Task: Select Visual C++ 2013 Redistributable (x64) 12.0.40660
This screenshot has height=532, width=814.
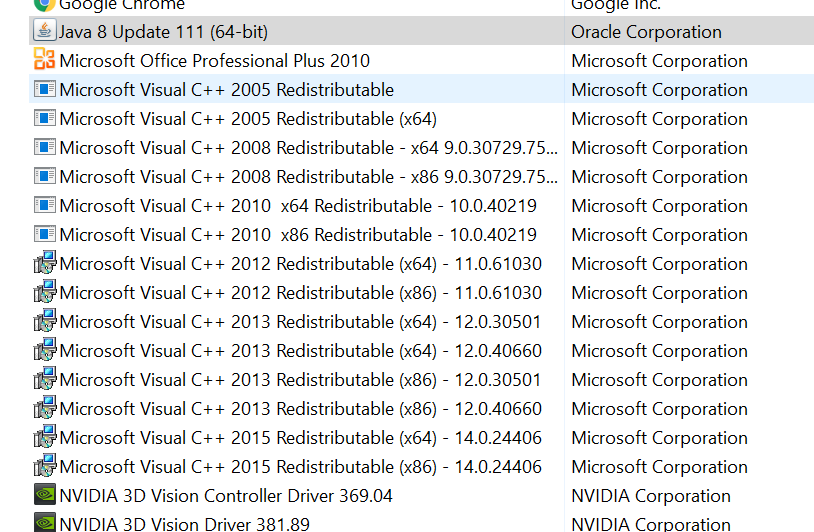Action: (x=301, y=351)
